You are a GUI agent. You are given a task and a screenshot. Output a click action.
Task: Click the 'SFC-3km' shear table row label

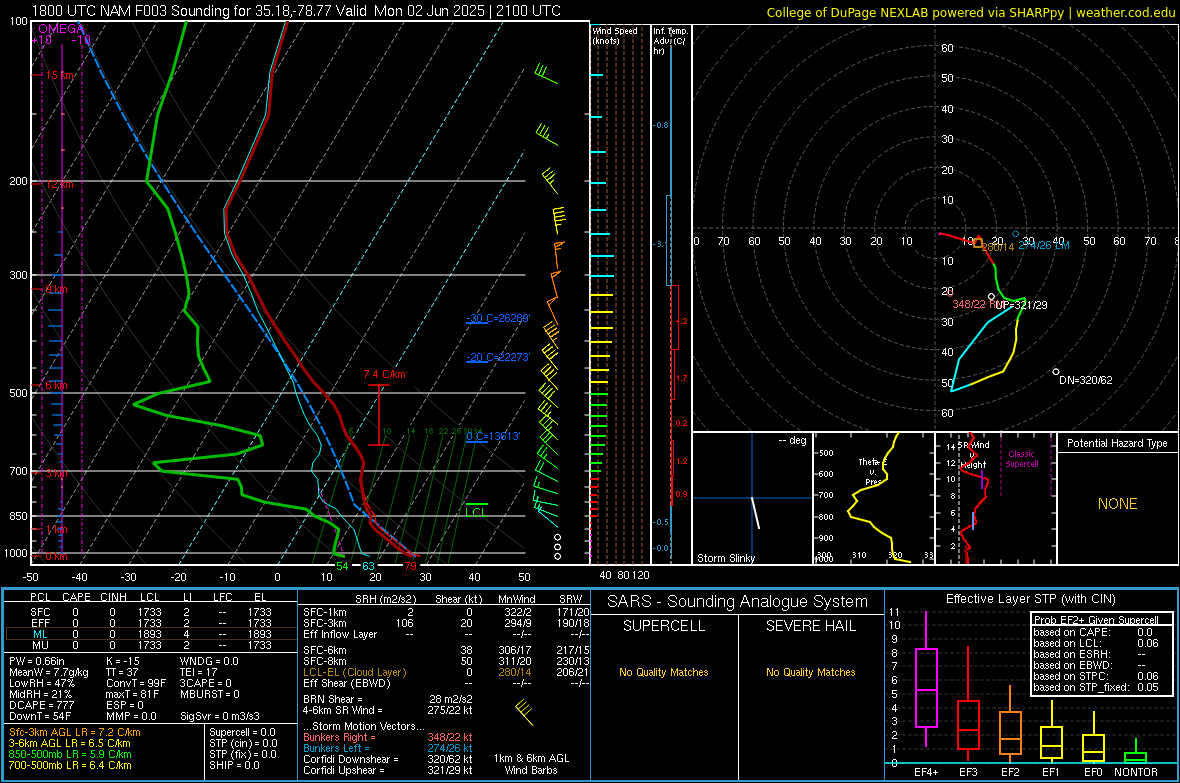click(324, 623)
